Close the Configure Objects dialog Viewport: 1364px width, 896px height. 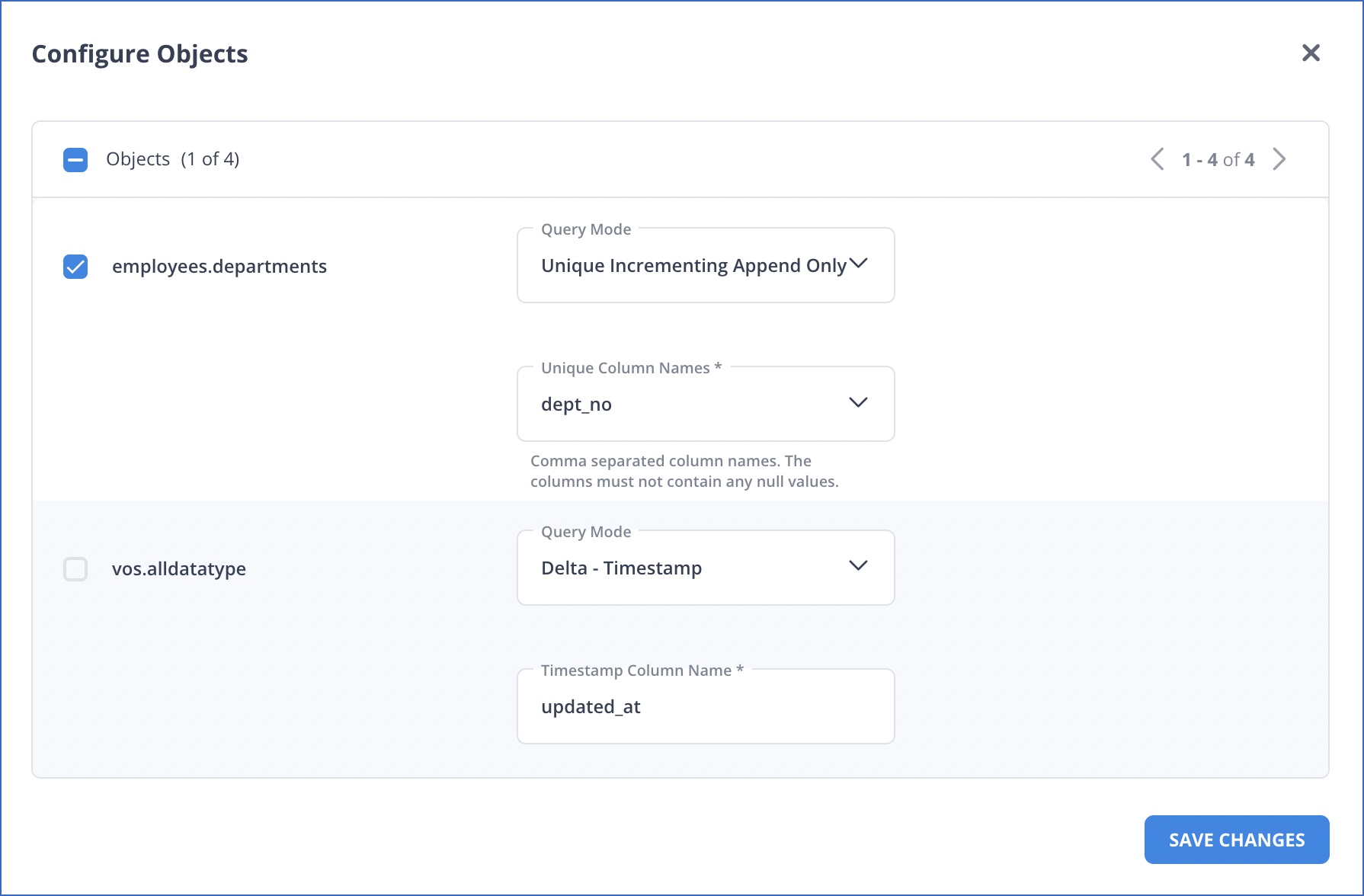(x=1311, y=53)
